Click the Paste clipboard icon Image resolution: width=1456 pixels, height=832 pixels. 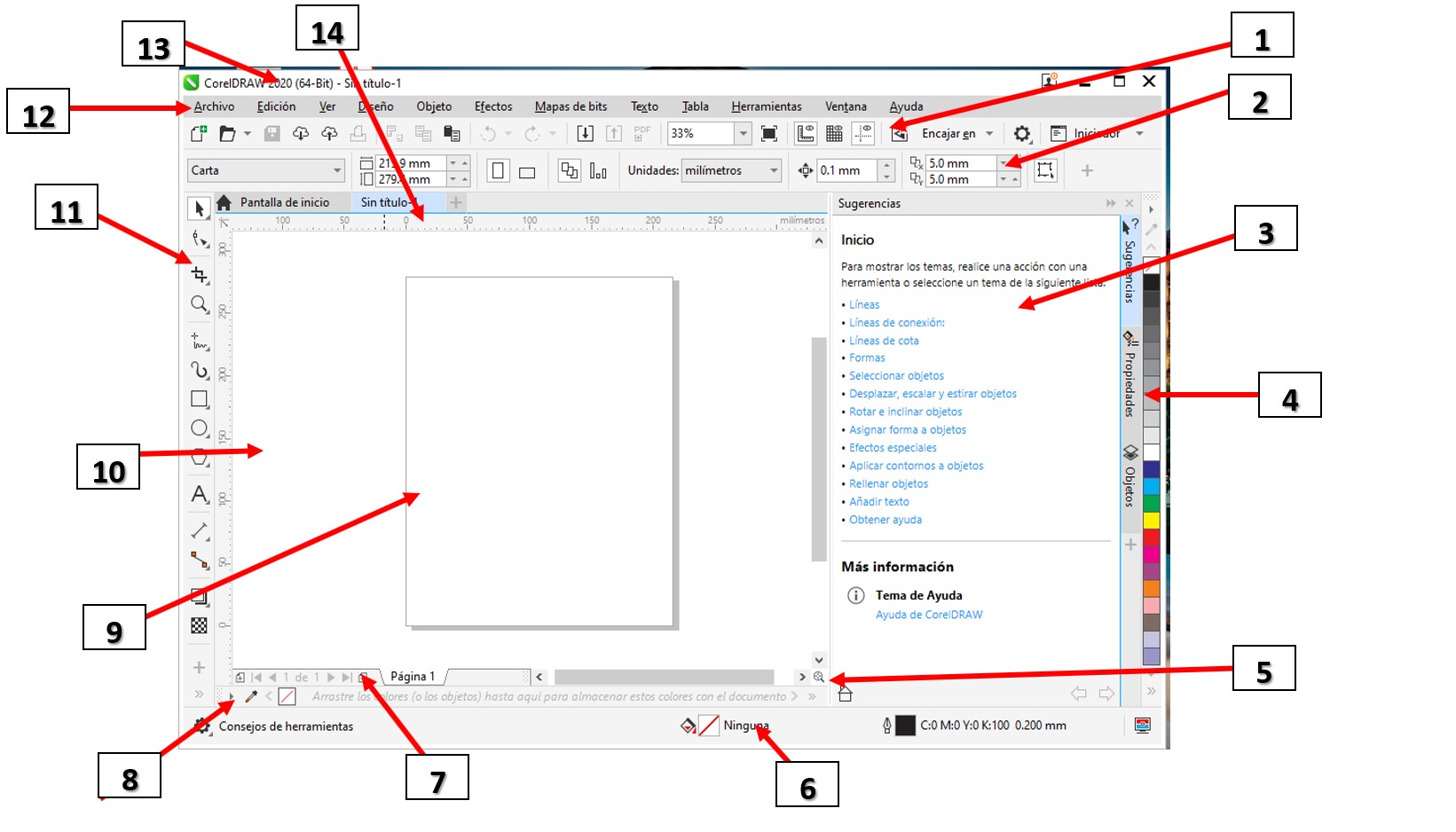[x=453, y=133]
